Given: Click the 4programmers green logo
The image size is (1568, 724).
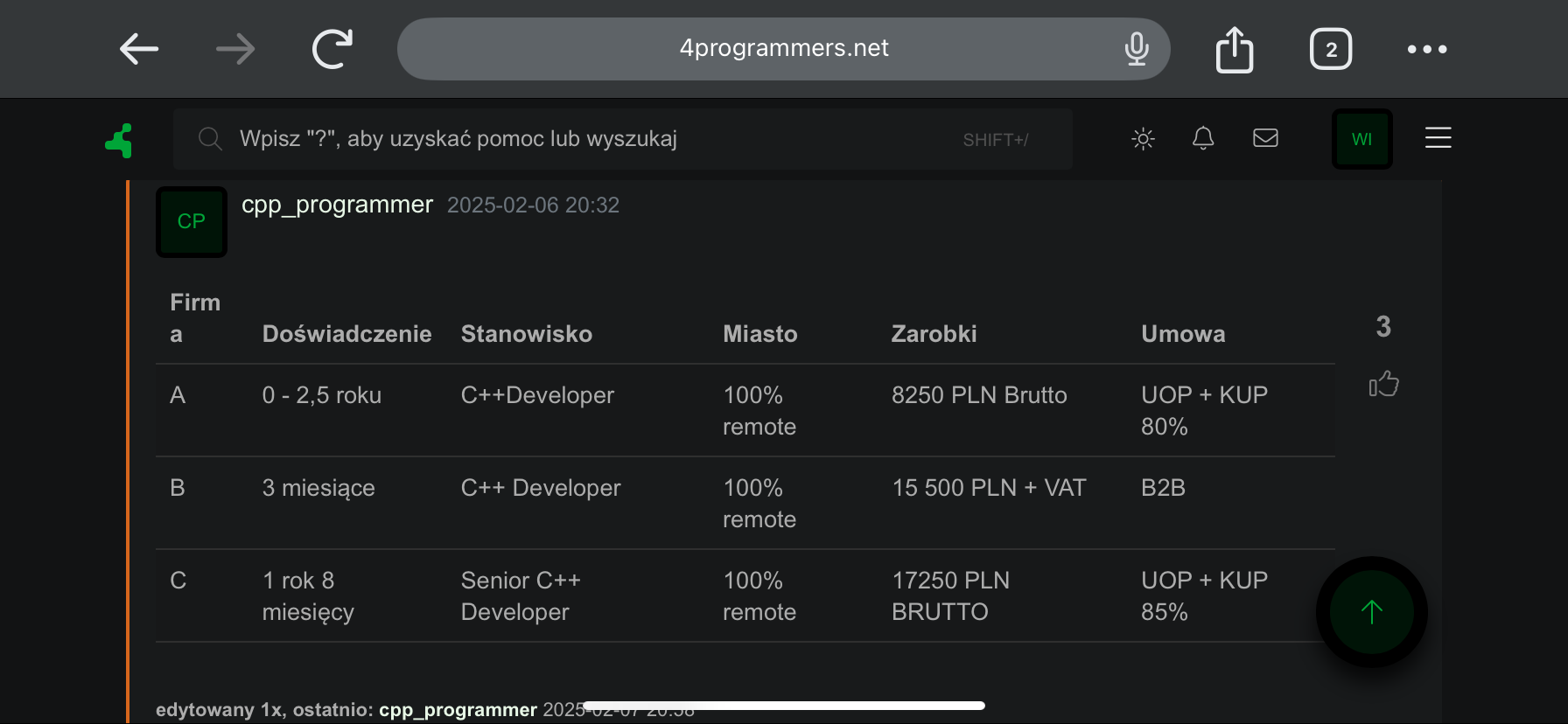Looking at the screenshot, I should pyautogui.click(x=120, y=140).
